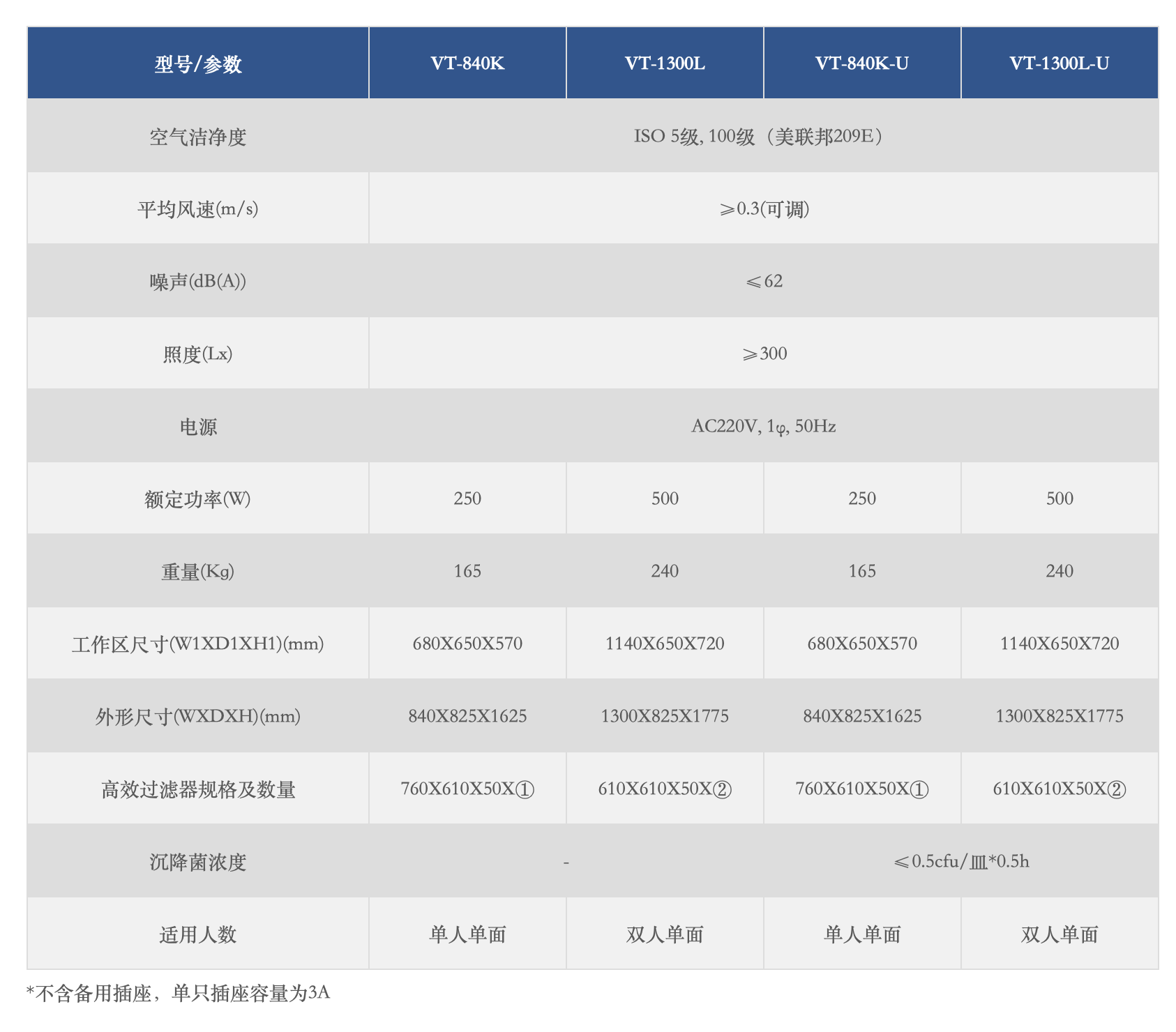Select the 840X825X1625 dimensions under VT-840K
The width and height of the screenshot is (1176, 1032).
point(466,715)
